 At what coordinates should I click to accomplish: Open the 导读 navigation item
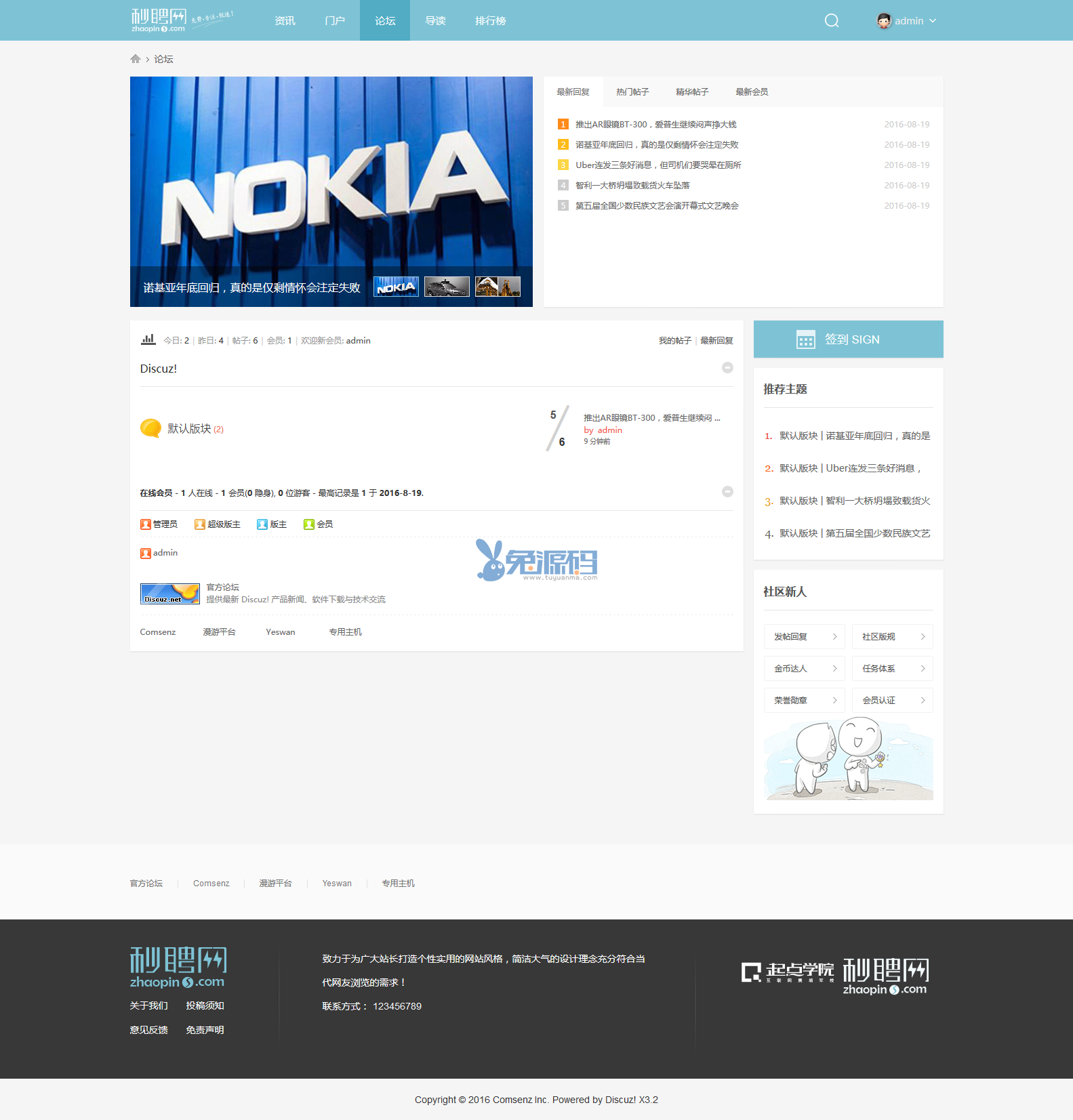pyautogui.click(x=435, y=21)
